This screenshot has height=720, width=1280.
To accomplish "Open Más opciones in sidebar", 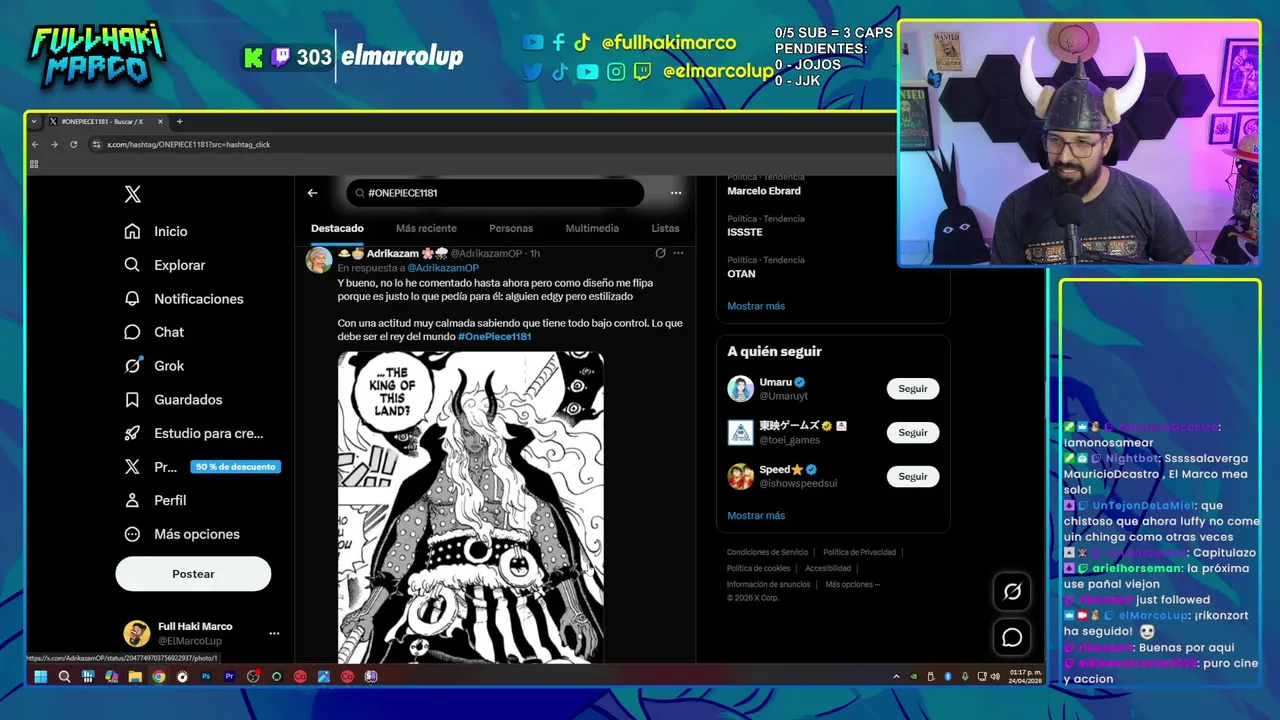I will [x=182, y=534].
